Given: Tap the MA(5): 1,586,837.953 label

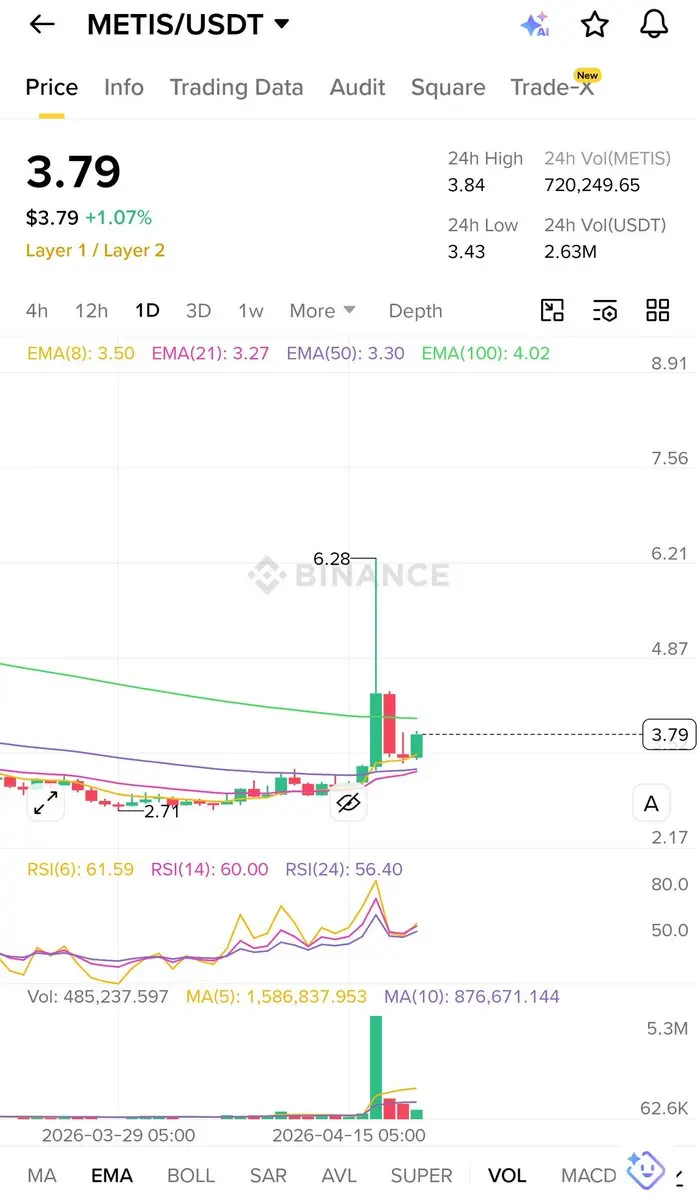Looking at the screenshot, I should [276, 996].
